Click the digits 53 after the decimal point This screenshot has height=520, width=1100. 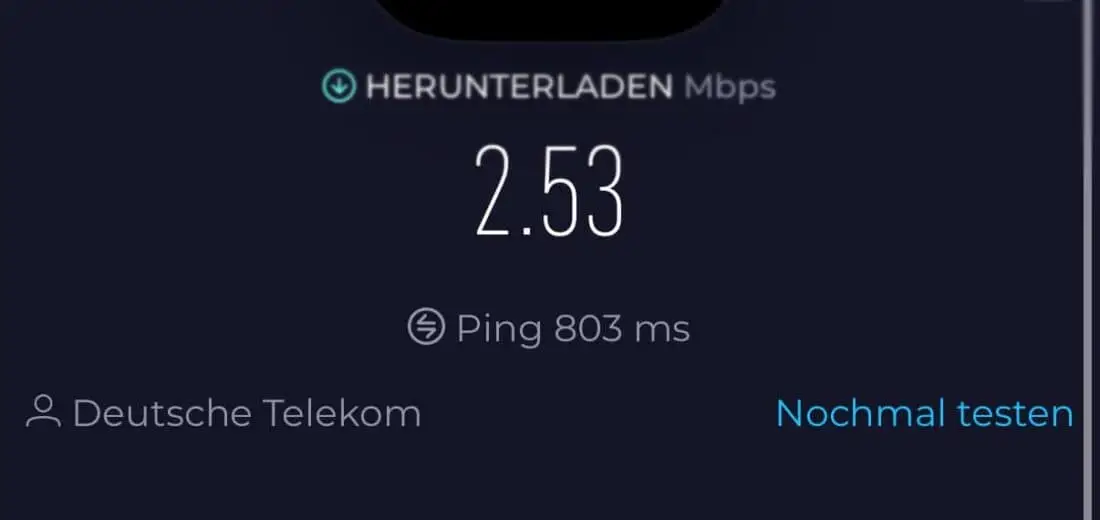coord(584,190)
